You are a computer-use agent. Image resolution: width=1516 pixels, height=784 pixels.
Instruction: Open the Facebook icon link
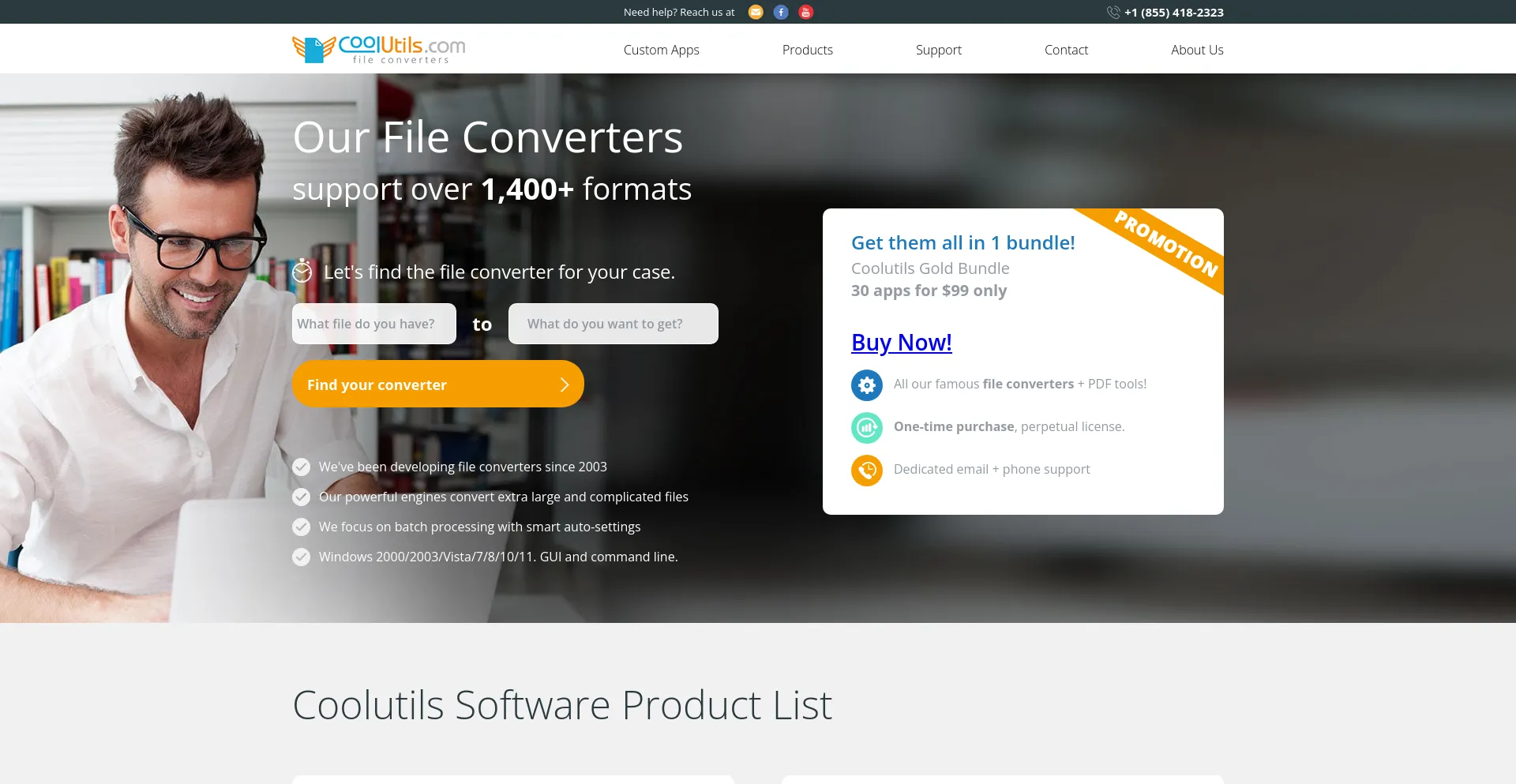point(781,12)
